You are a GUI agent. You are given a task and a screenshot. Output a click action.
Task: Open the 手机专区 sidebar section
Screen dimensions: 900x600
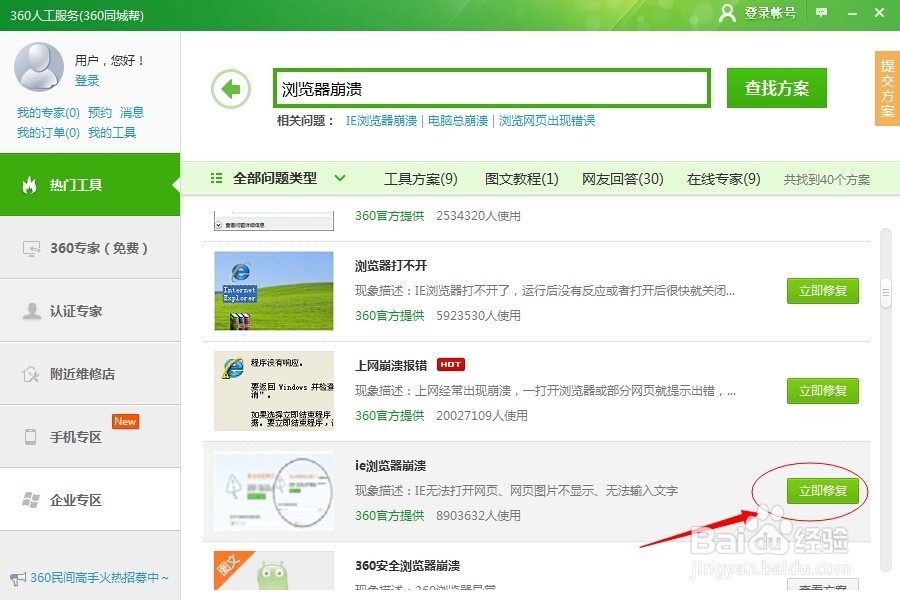coord(90,436)
